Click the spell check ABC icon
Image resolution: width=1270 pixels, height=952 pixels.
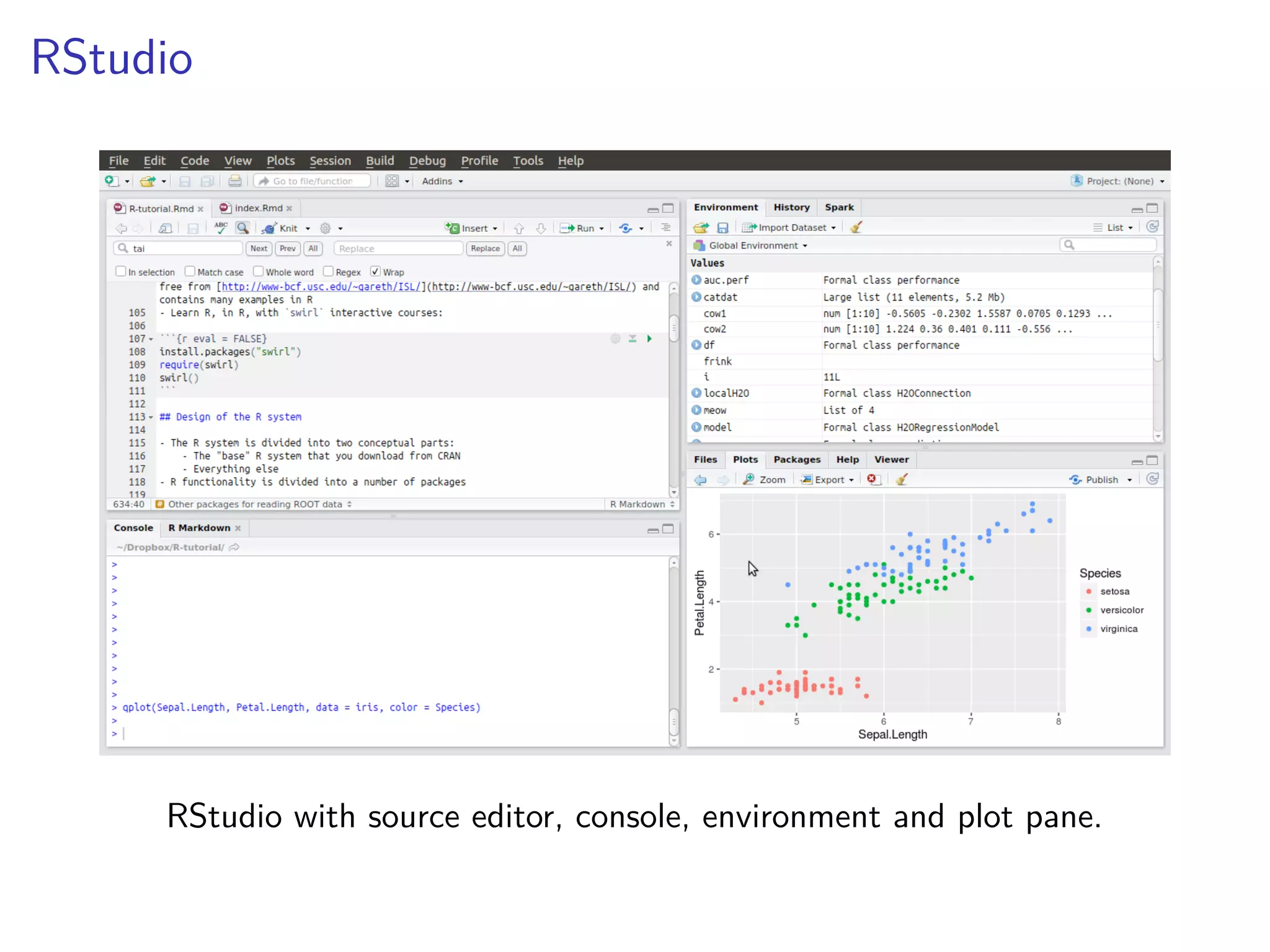[x=221, y=228]
